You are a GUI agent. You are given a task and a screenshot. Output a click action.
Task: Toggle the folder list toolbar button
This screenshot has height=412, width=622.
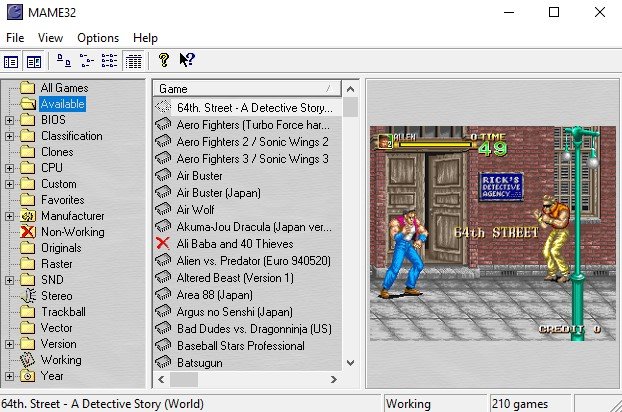11,62
